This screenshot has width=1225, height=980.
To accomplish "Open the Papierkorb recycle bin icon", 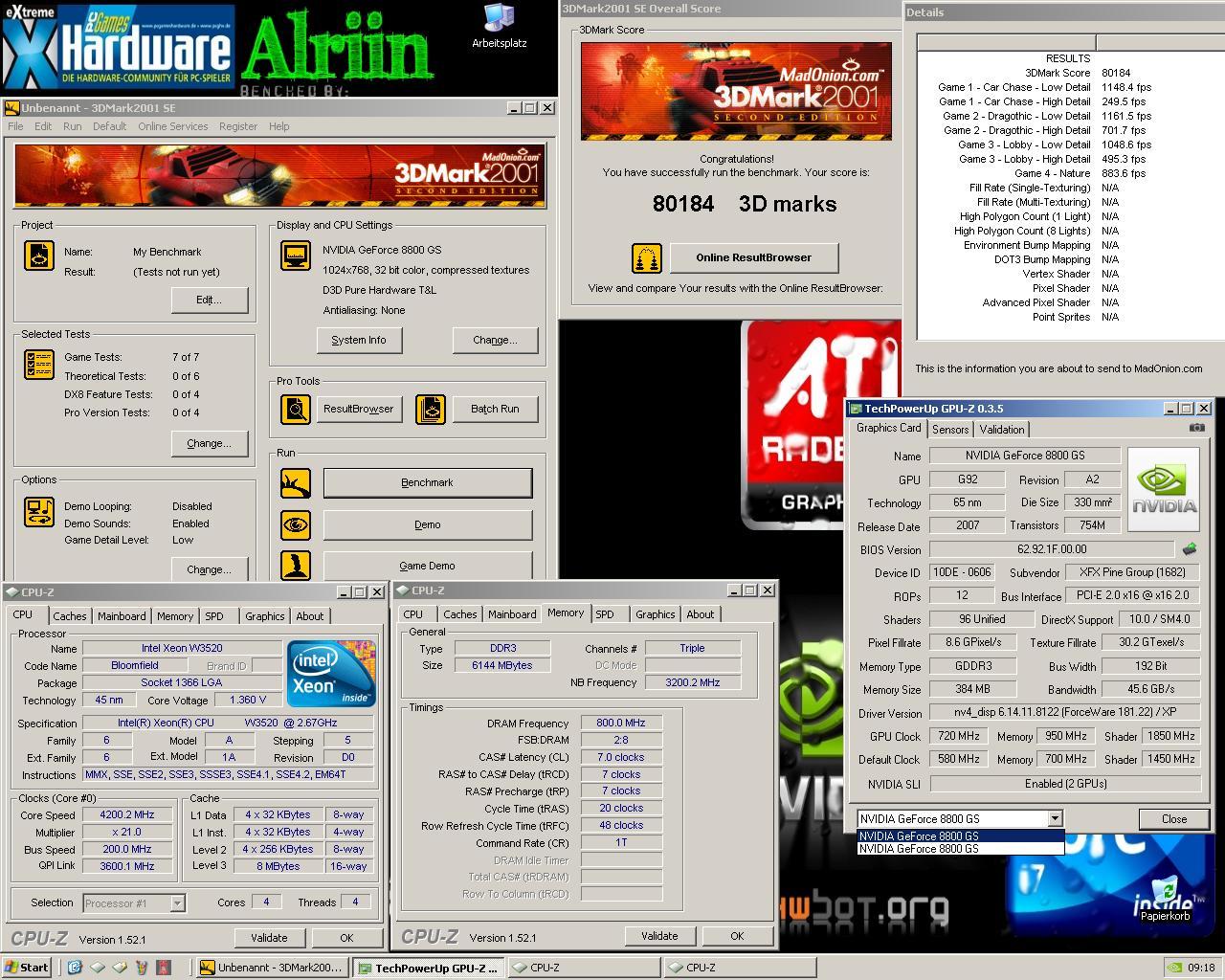I will 1165,900.
